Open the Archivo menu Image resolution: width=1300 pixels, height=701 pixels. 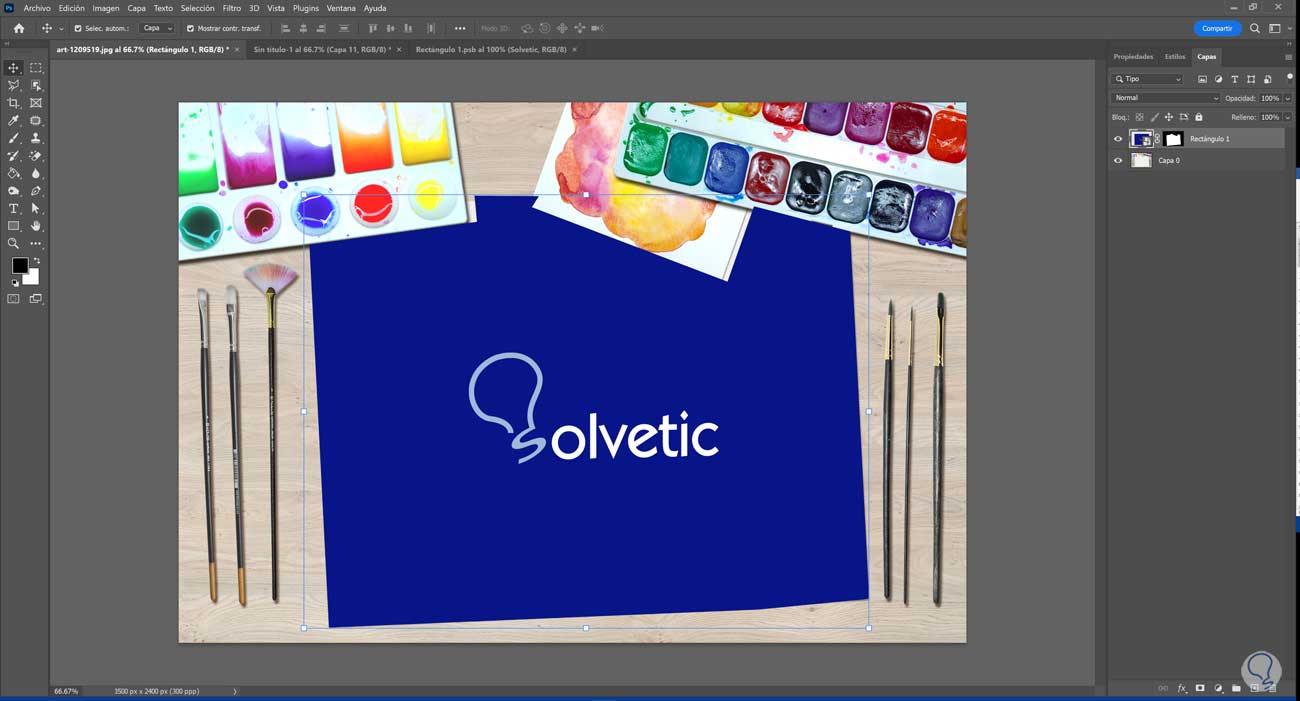(37, 8)
